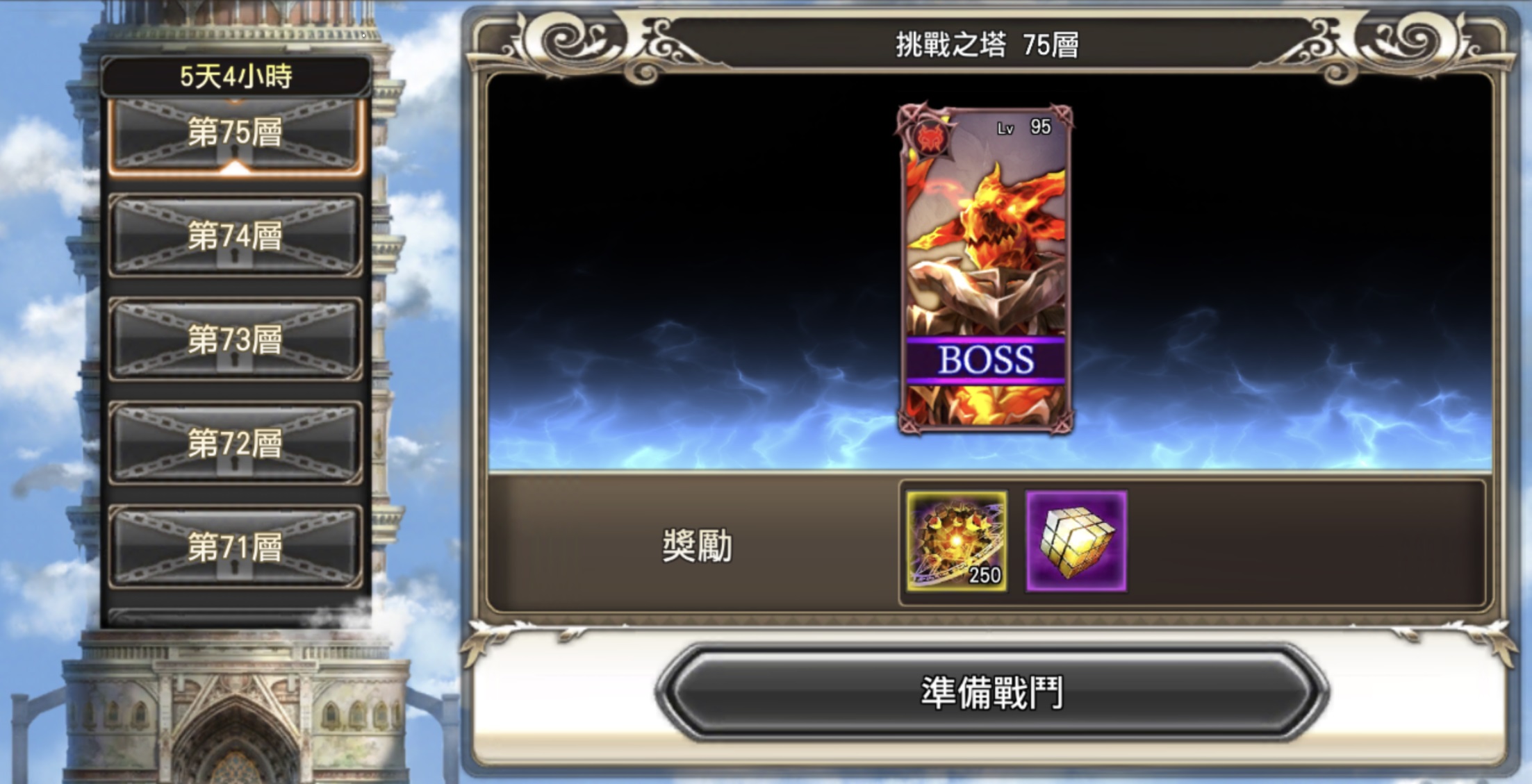Tap the 5天4小時 countdown timer
The height and width of the screenshot is (784, 1532).
236,76
